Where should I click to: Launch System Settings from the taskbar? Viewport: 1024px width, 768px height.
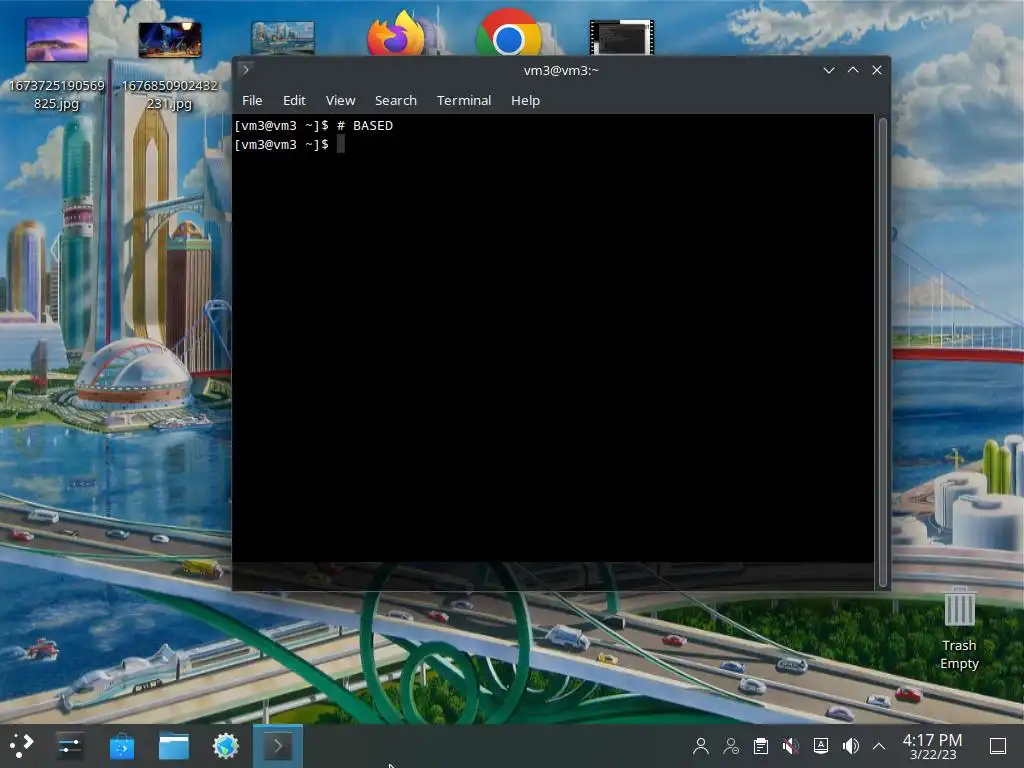tap(69, 746)
